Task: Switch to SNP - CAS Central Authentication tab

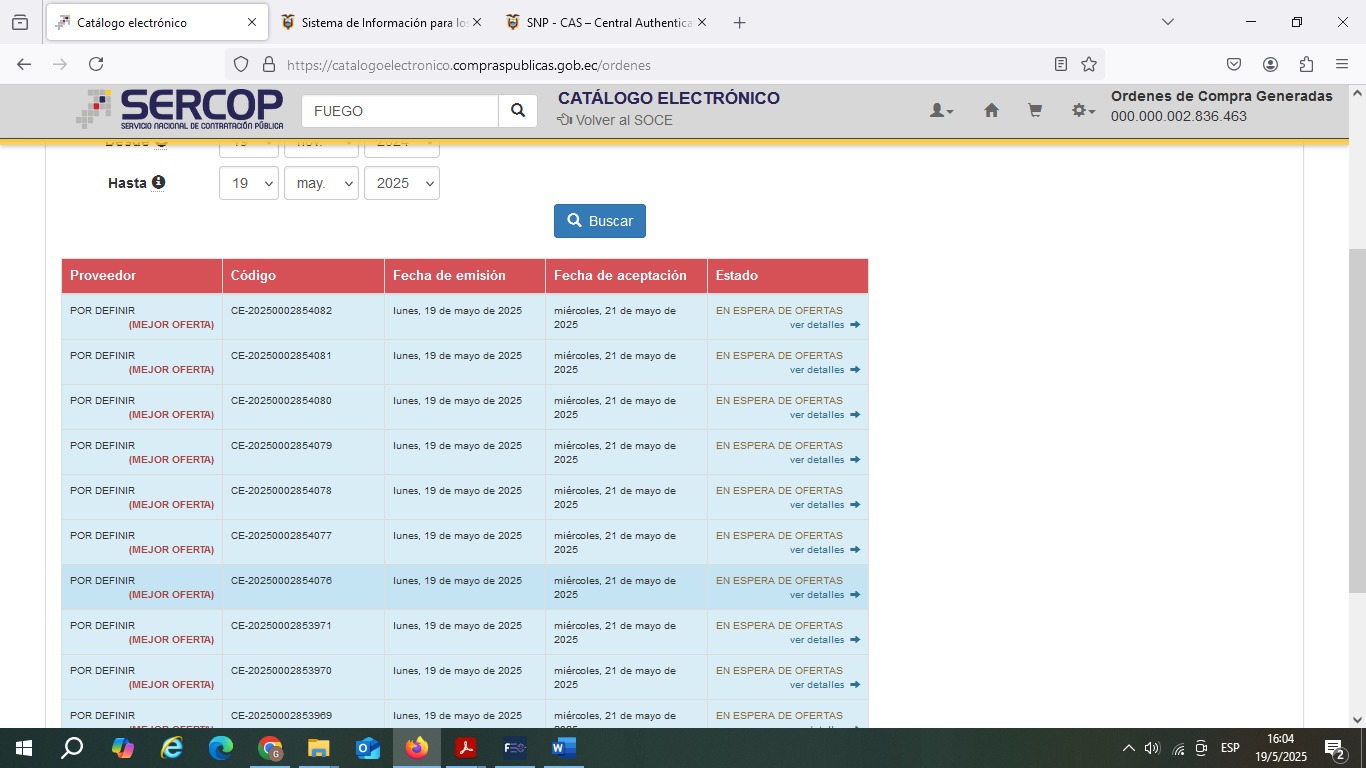Action: tap(607, 22)
